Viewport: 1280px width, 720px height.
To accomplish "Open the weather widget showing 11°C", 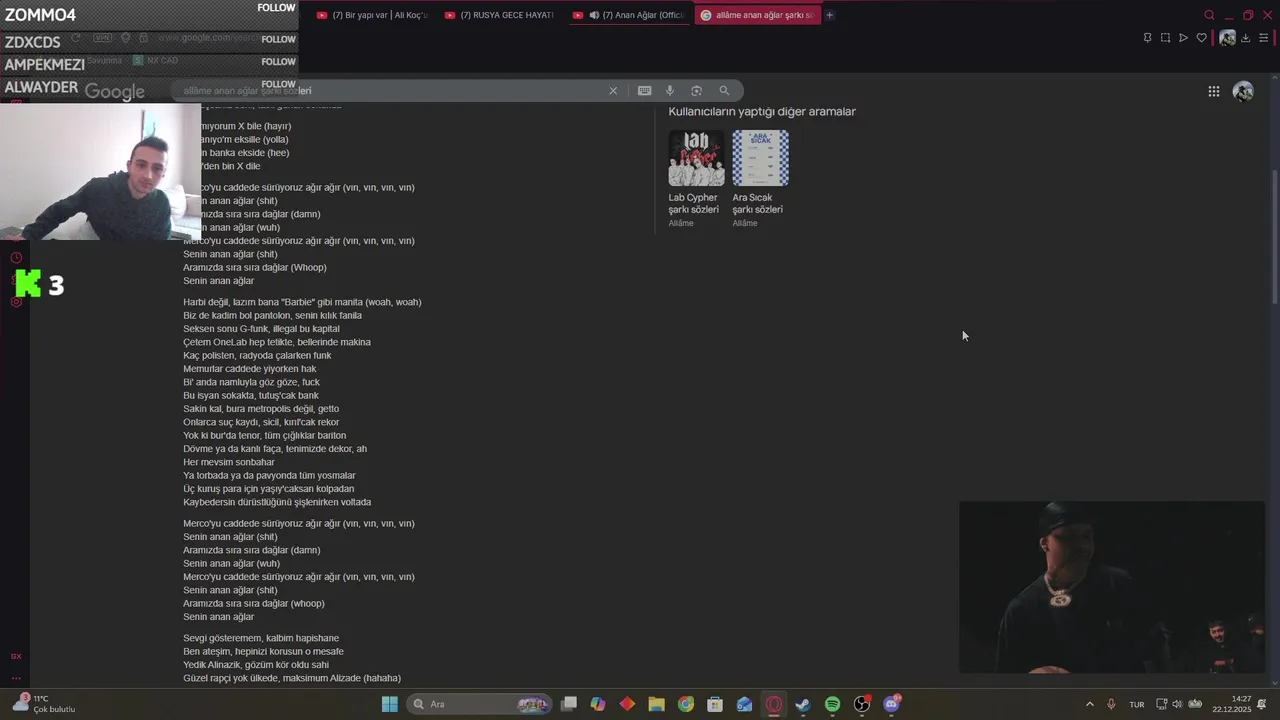I will (44, 704).
